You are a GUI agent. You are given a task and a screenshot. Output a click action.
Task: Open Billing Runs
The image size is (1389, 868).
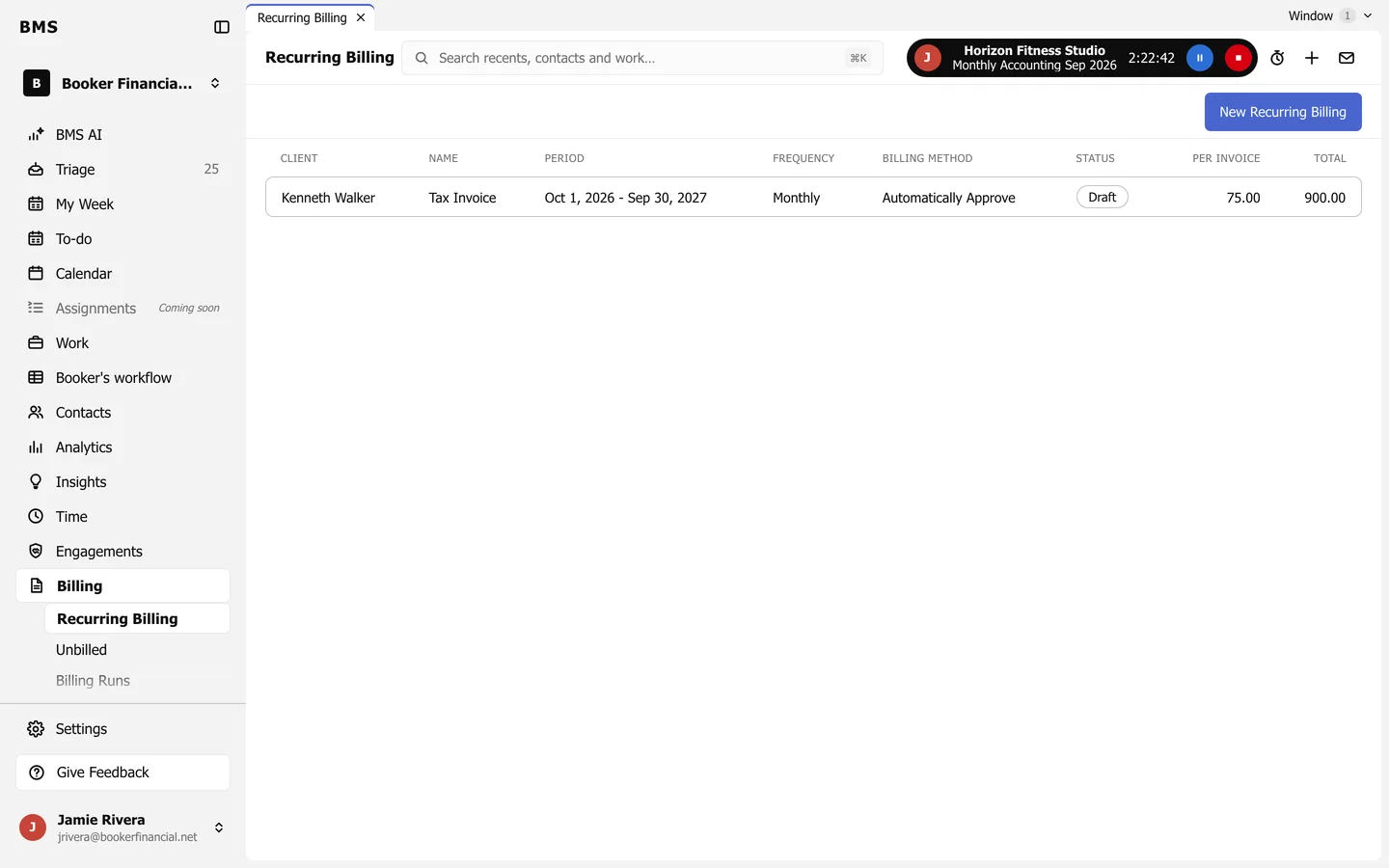(x=137, y=680)
